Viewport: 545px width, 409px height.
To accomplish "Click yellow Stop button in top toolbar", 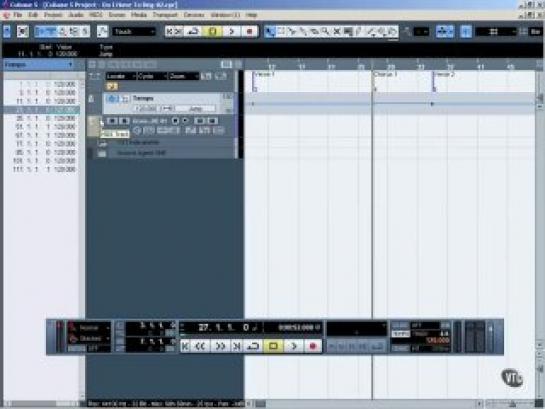I will tap(212, 32).
